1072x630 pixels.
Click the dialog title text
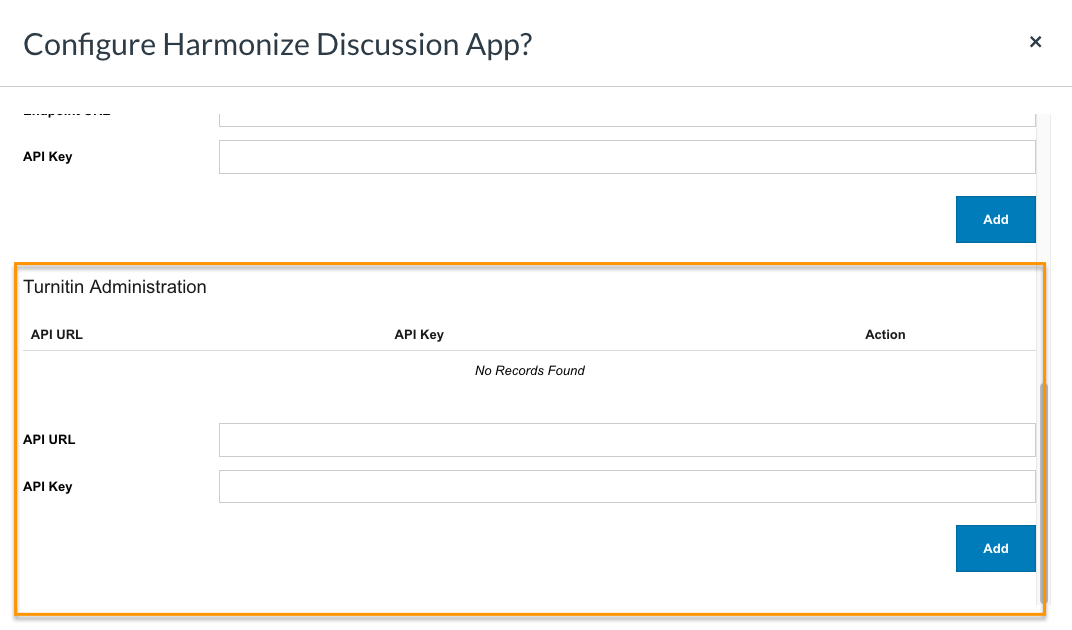click(277, 44)
